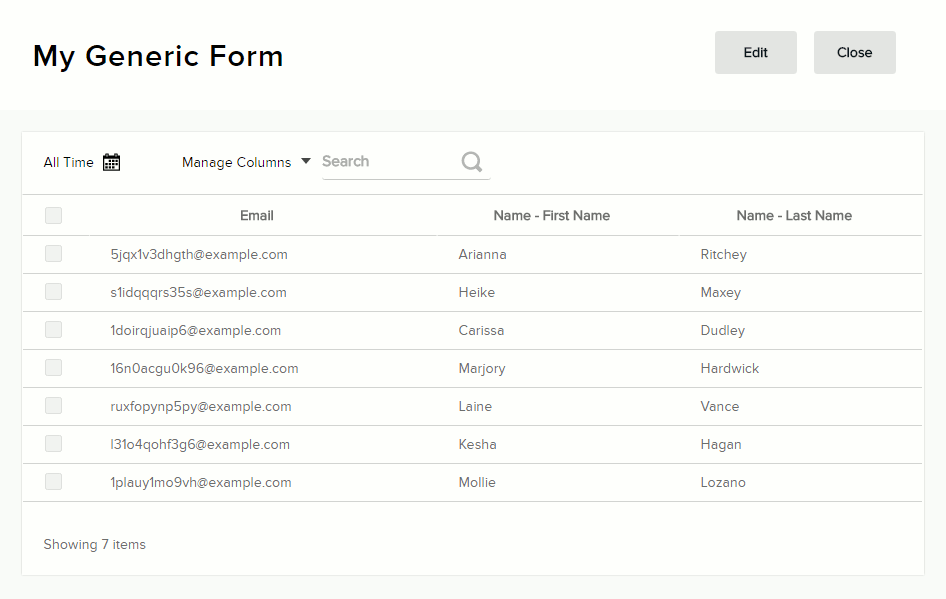The height and width of the screenshot is (599, 946).
Task: Open the All Time date filter
Action: click(69, 162)
